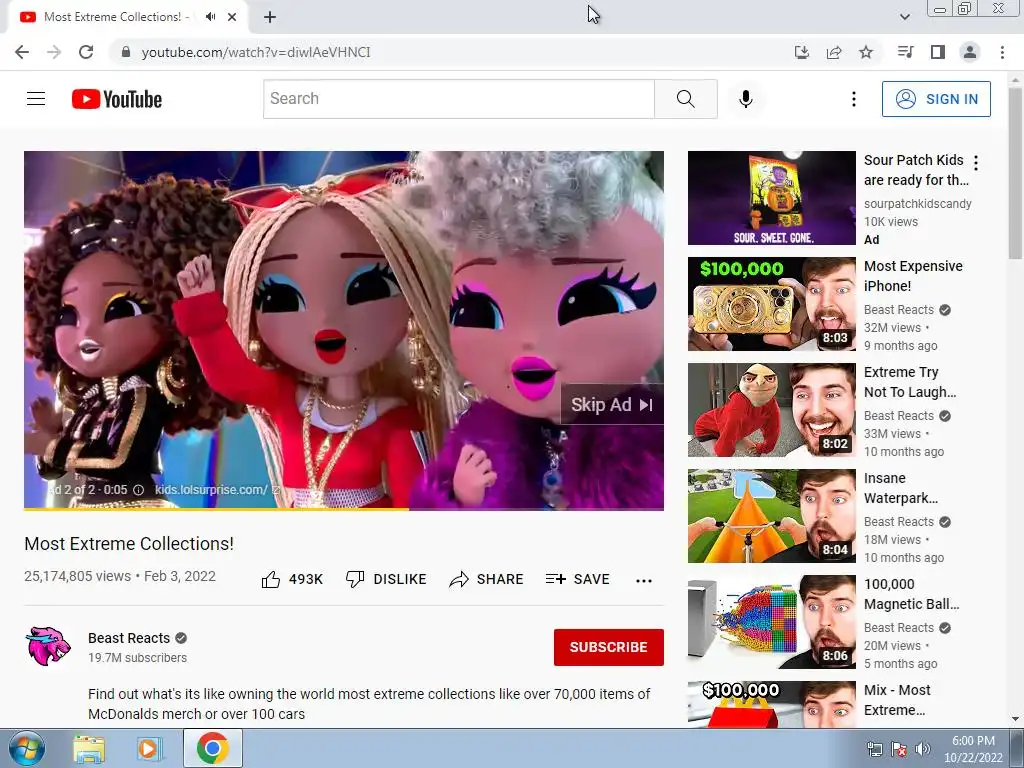The width and height of the screenshot is (1024, 768).
Task: Click the lock site info icon
Action: [126, 52]
